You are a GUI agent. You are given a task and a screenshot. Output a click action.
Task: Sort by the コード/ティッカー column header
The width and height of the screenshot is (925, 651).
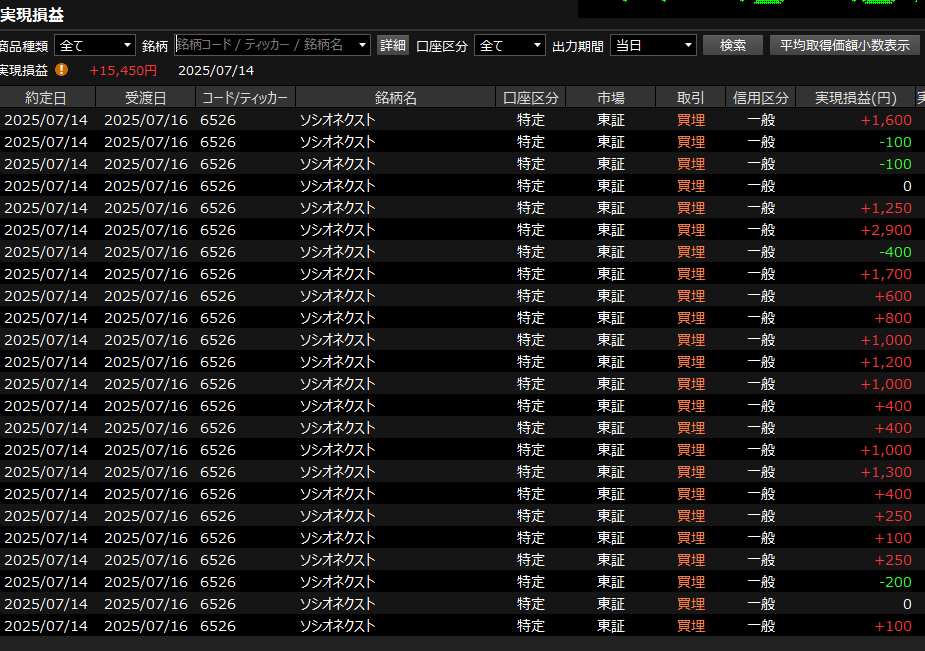(245, 97)
